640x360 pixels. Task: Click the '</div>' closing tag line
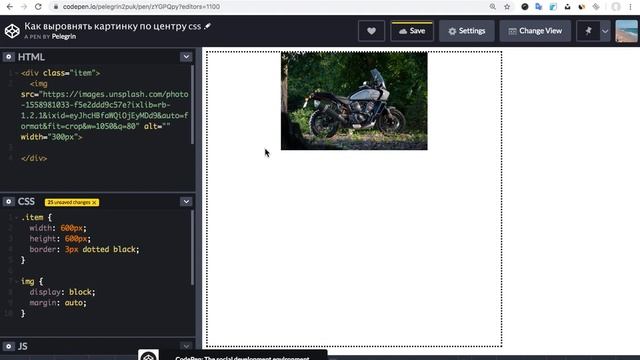pyautogui.click(x=34, y=158)
